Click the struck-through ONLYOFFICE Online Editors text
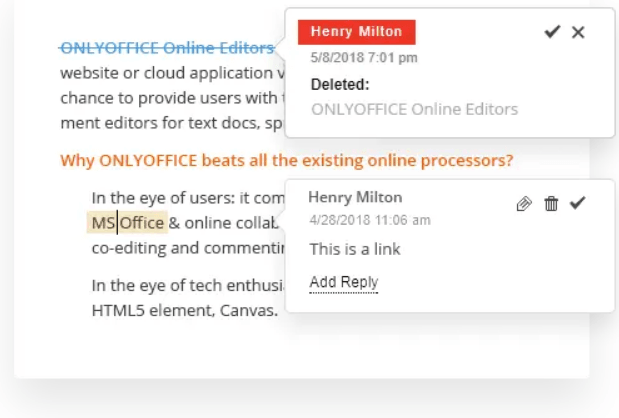 pos(167,48)
